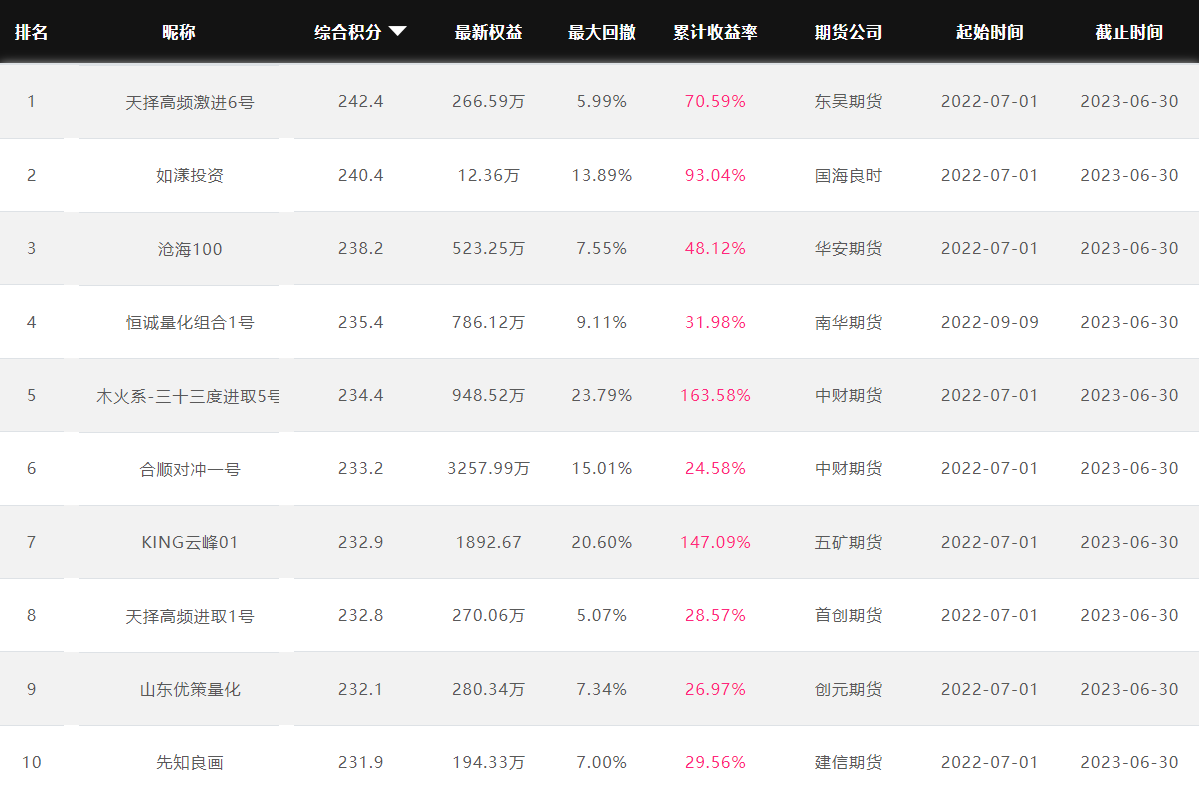This screenshot has width=1199, height=798.
Task: Click the 累计收益率 column header
Action: [715, 32]
